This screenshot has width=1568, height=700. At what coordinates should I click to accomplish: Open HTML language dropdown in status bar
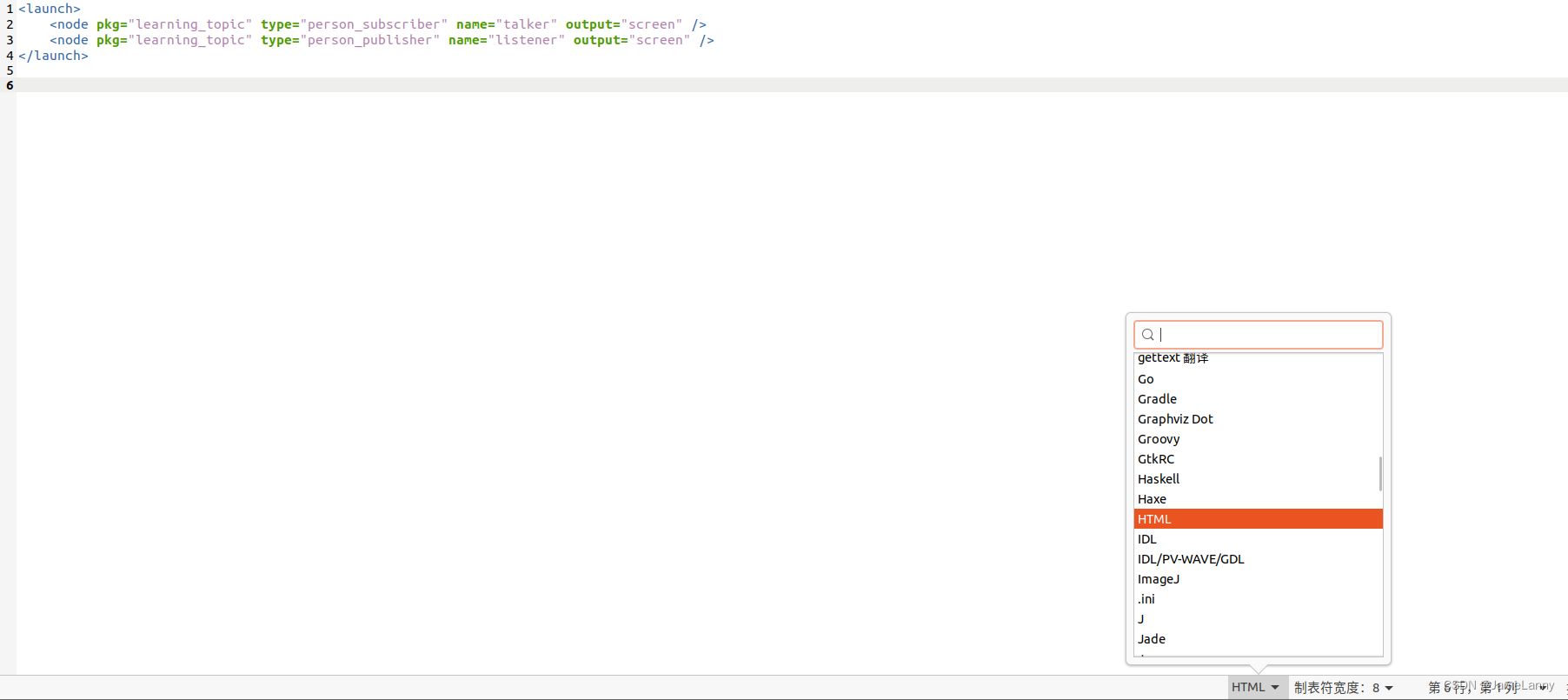[1256, 687]
